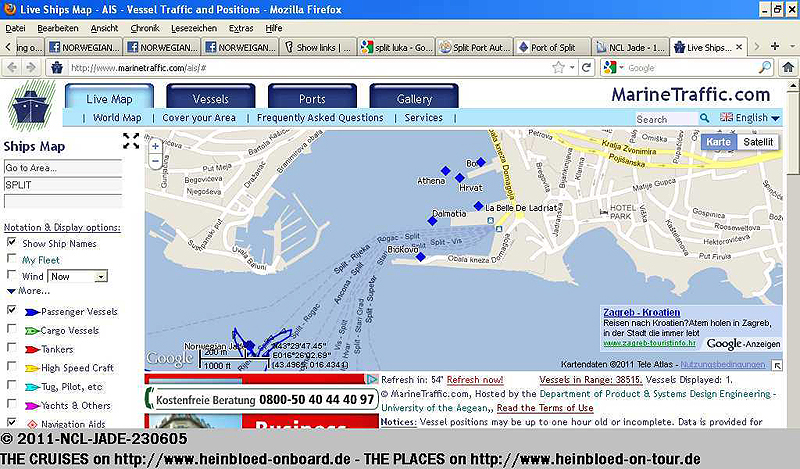
Task: Enable the My Fleet checkbox
Action: 11,258
